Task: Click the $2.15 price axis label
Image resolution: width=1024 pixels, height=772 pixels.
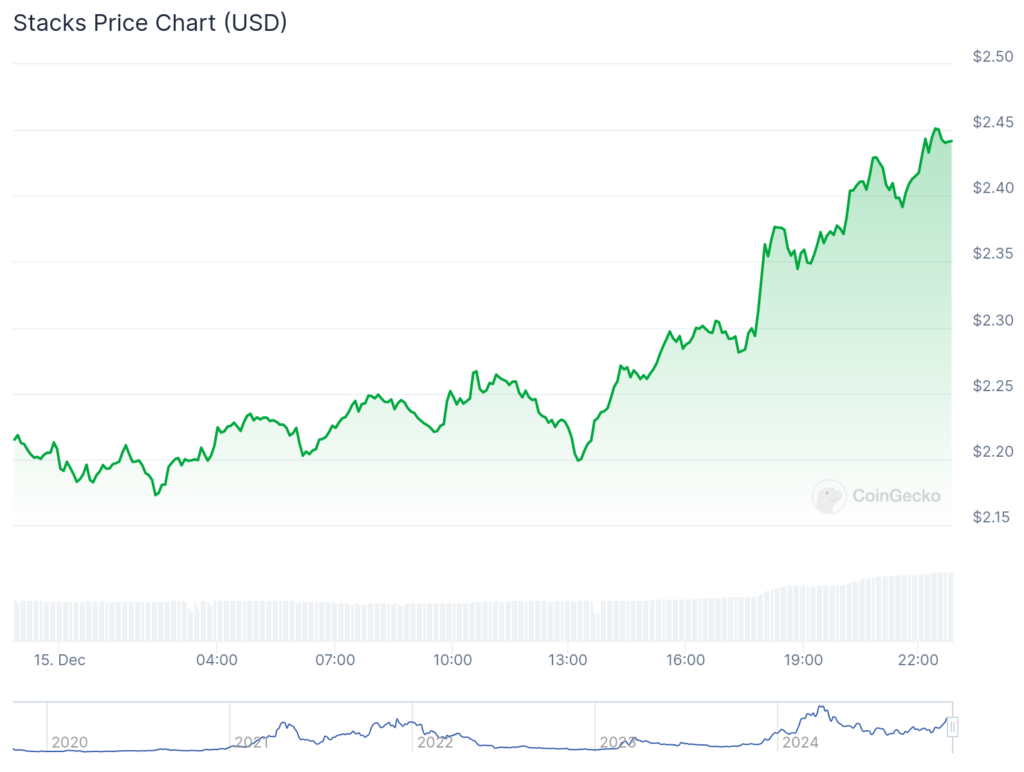Action: (x=994, y=518)
